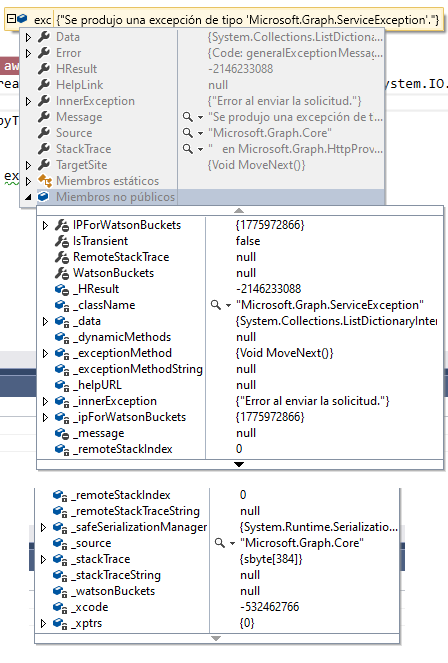Click the _stackTraceString field icon
The image size is (448, 663).
60,575
